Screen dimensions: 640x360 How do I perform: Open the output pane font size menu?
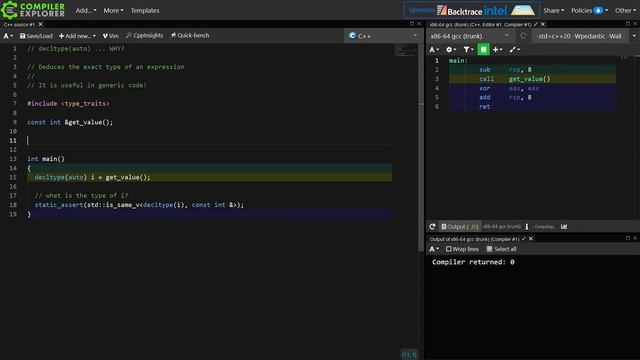point(434,249)
